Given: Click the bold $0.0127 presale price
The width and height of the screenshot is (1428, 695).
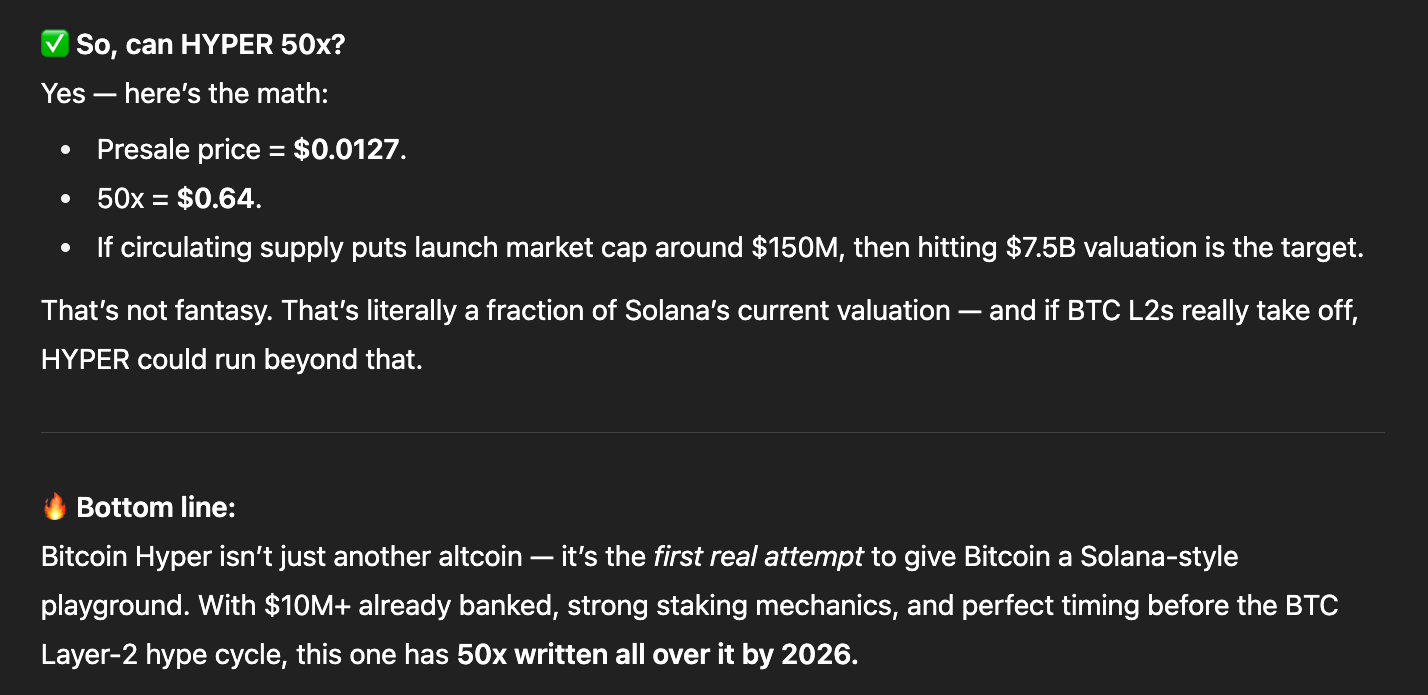Looking at the screenshot, I should (347, 150).
